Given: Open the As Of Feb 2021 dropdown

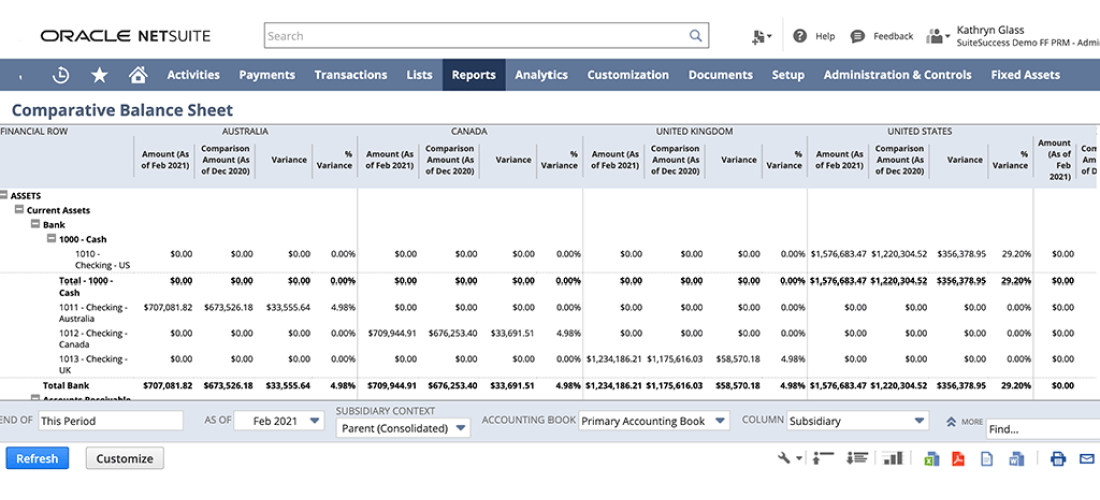Looking at the screenshot, I should (x=279, y=421).
